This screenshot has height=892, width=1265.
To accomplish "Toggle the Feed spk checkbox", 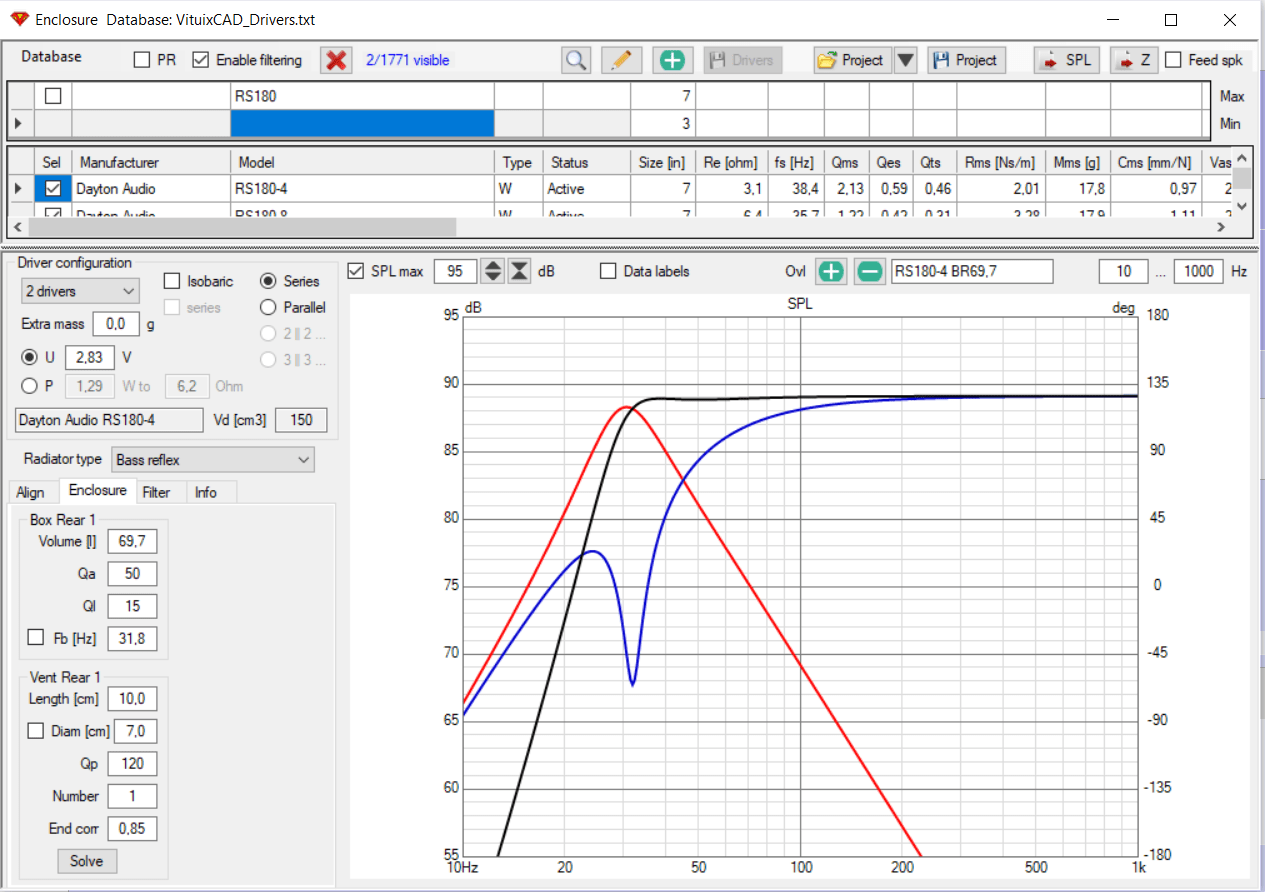I will [x=1173, y=60].
